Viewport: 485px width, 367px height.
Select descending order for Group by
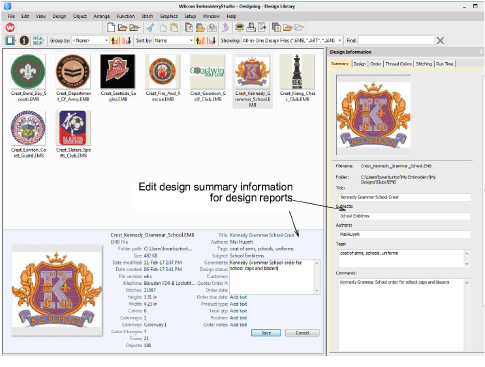(x=127, y=40)
